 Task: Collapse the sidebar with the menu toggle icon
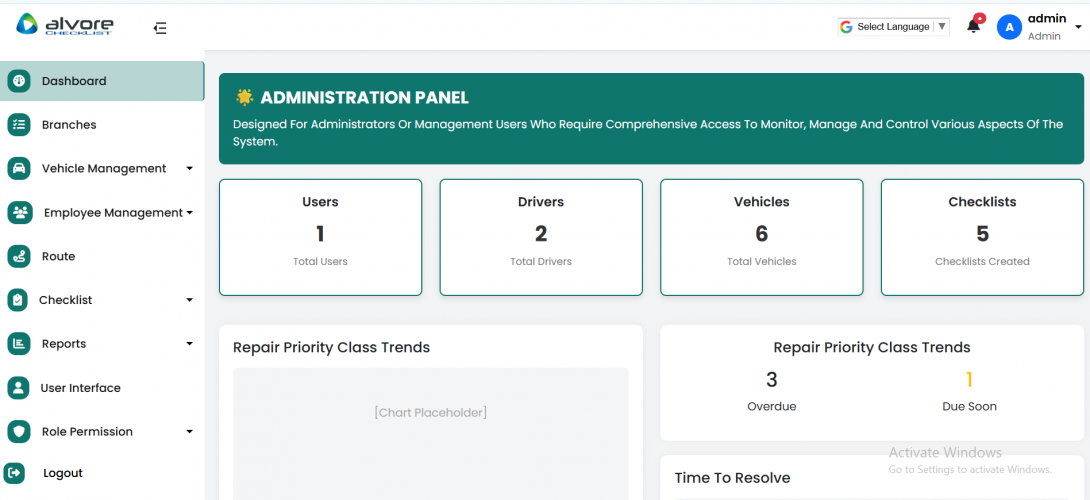(161, 29)
